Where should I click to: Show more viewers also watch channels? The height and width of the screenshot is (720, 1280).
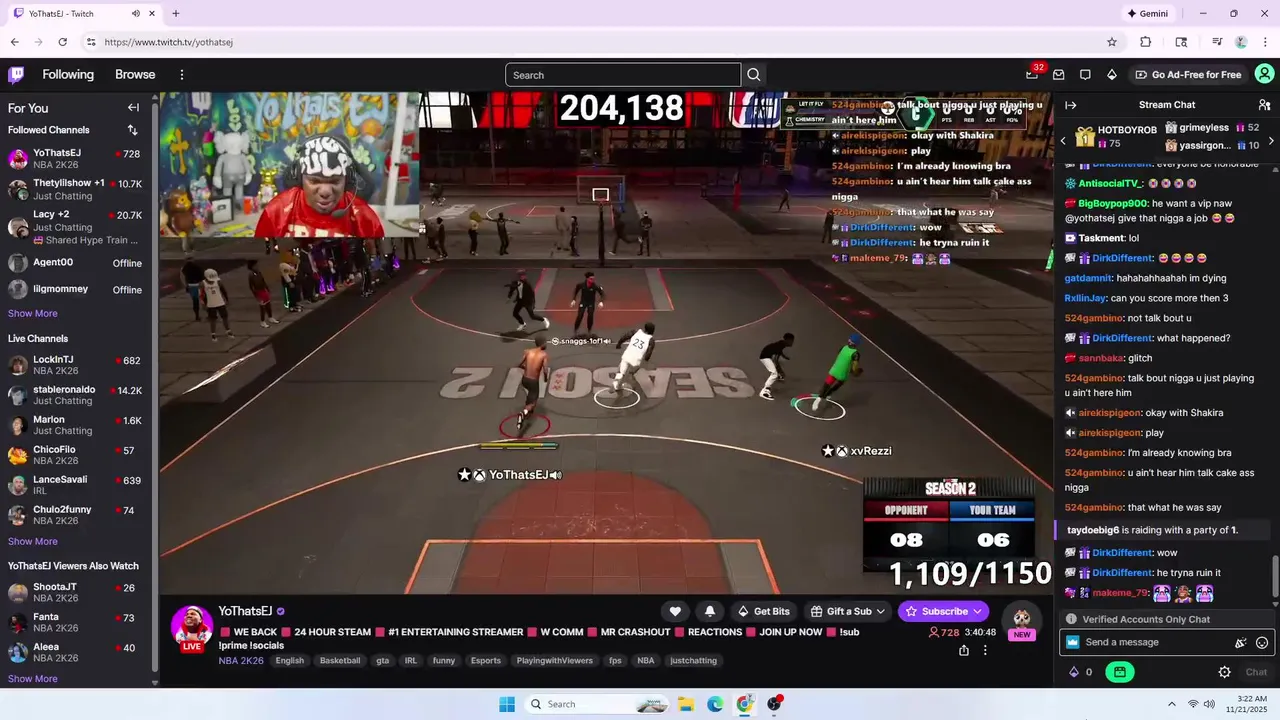(33, 679)
